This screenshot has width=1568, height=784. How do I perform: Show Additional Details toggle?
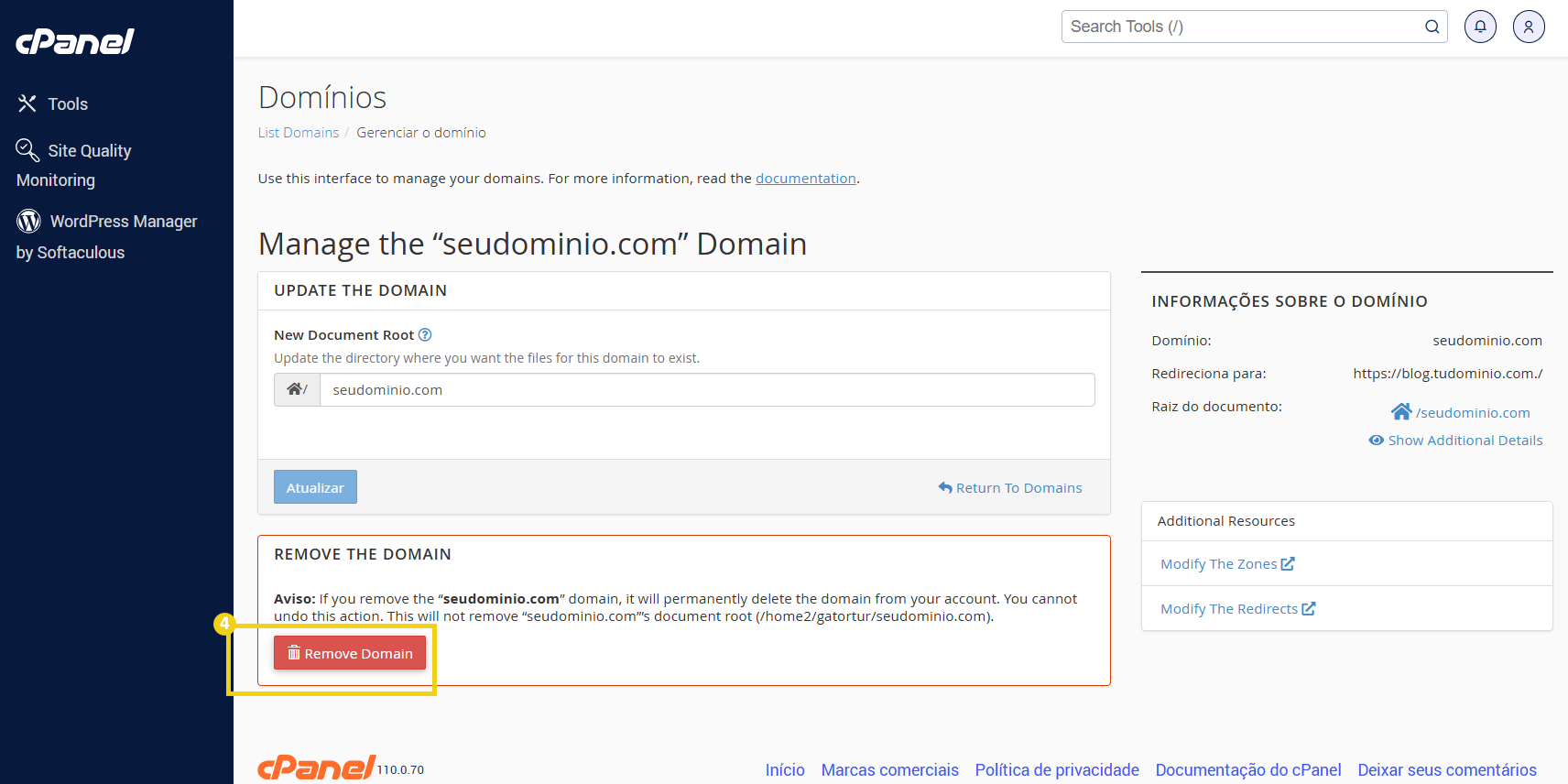[x=1455, y=441]
